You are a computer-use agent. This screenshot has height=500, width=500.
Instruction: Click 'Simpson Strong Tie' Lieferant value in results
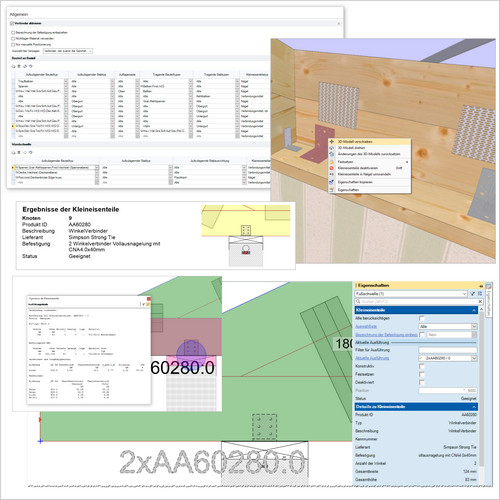pyautogui.click(x=92, y=237)
